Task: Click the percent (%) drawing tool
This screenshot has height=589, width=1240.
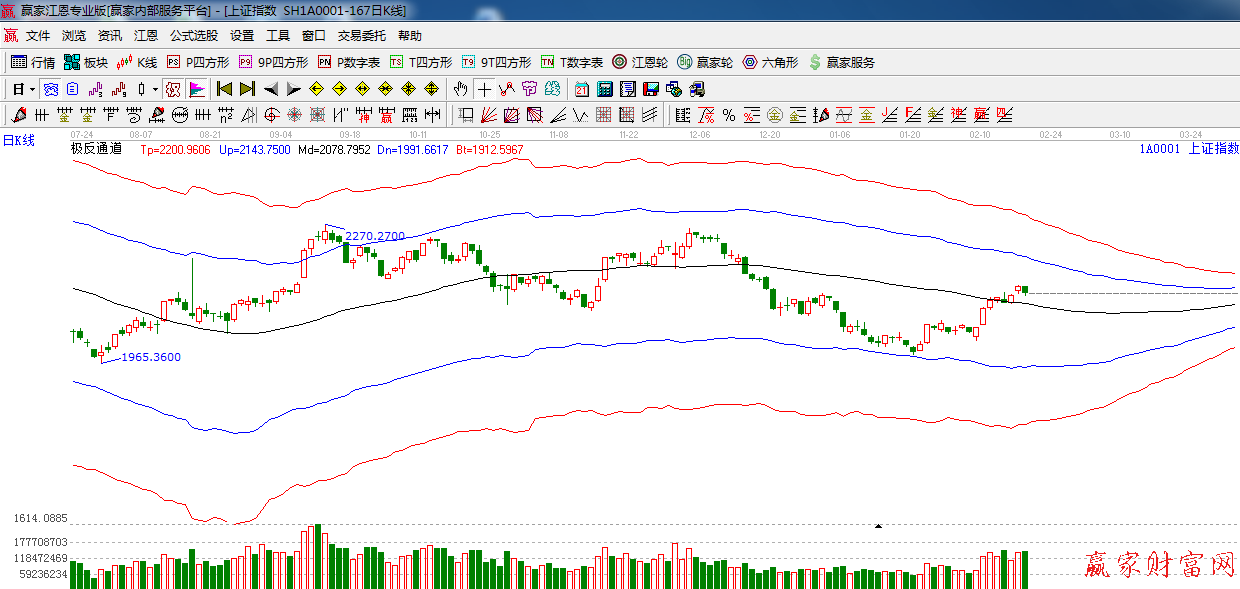Action: pos(729,115)
